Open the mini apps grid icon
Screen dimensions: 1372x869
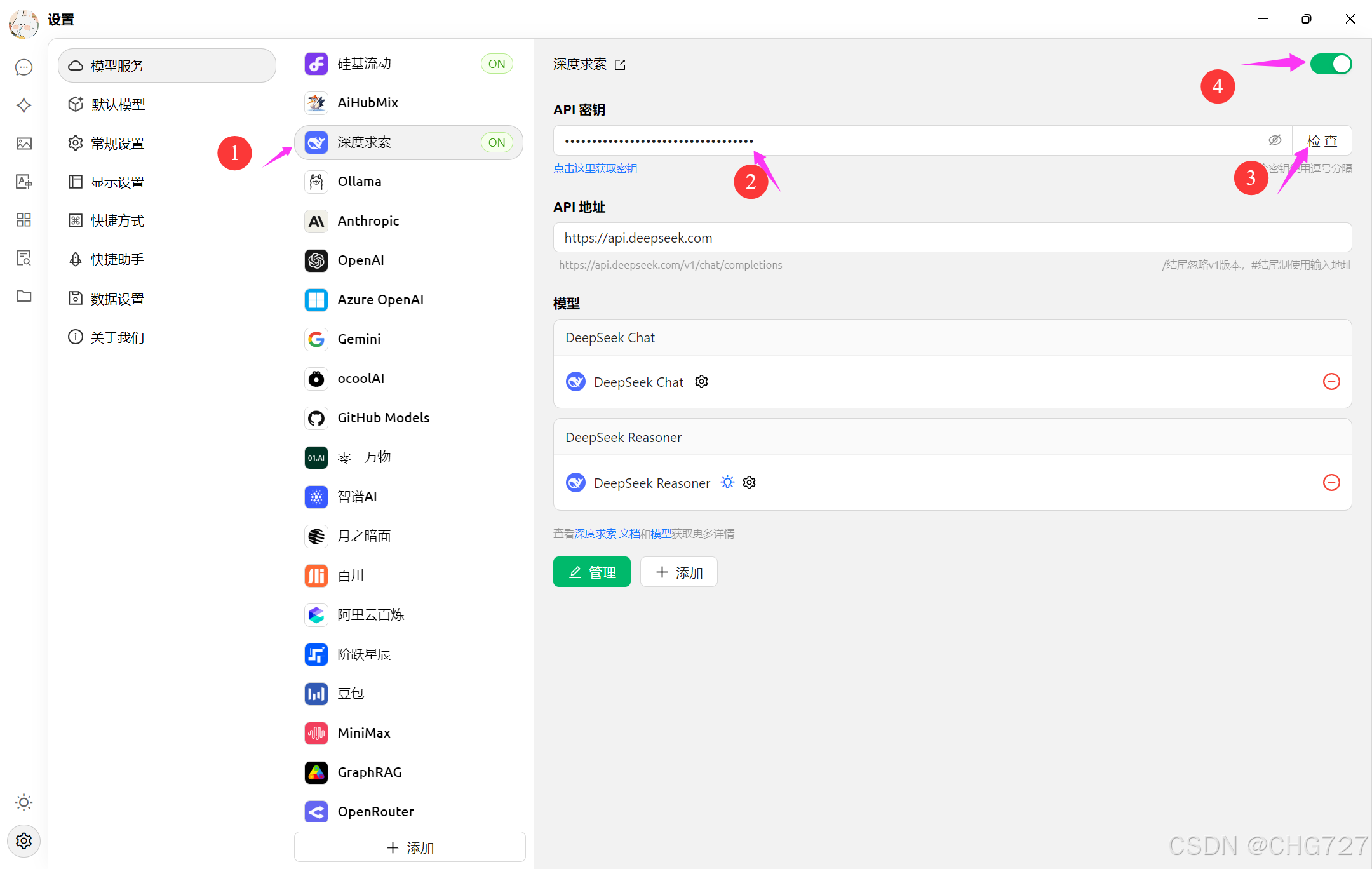coord(24,220)
